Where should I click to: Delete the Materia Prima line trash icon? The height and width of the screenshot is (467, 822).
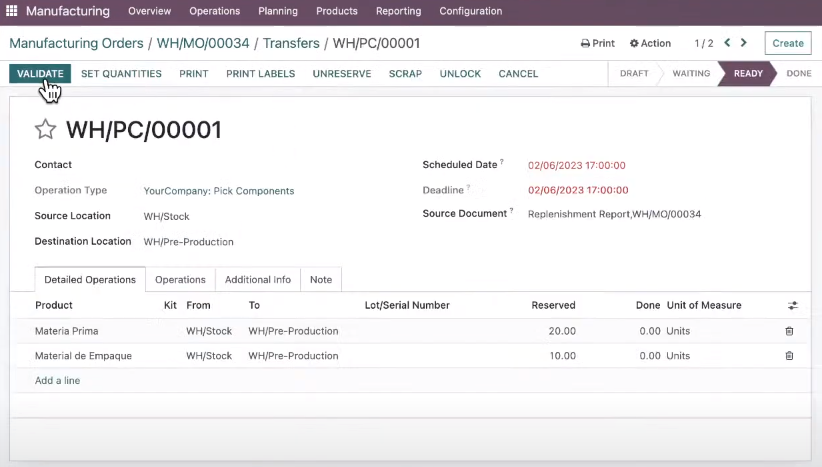pyautogui.click(x=789, y=331)
